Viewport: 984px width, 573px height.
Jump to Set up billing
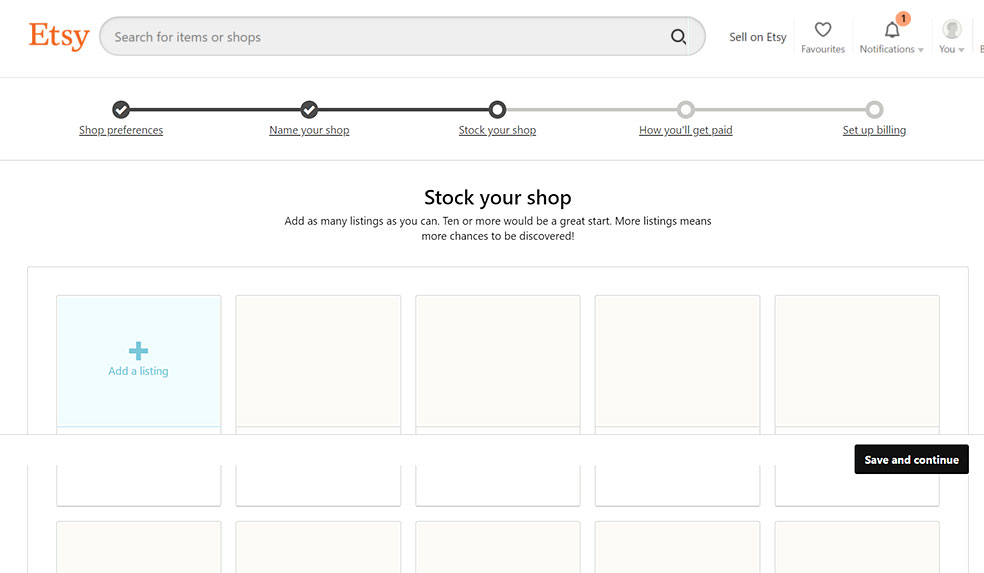tap(874, 130)
